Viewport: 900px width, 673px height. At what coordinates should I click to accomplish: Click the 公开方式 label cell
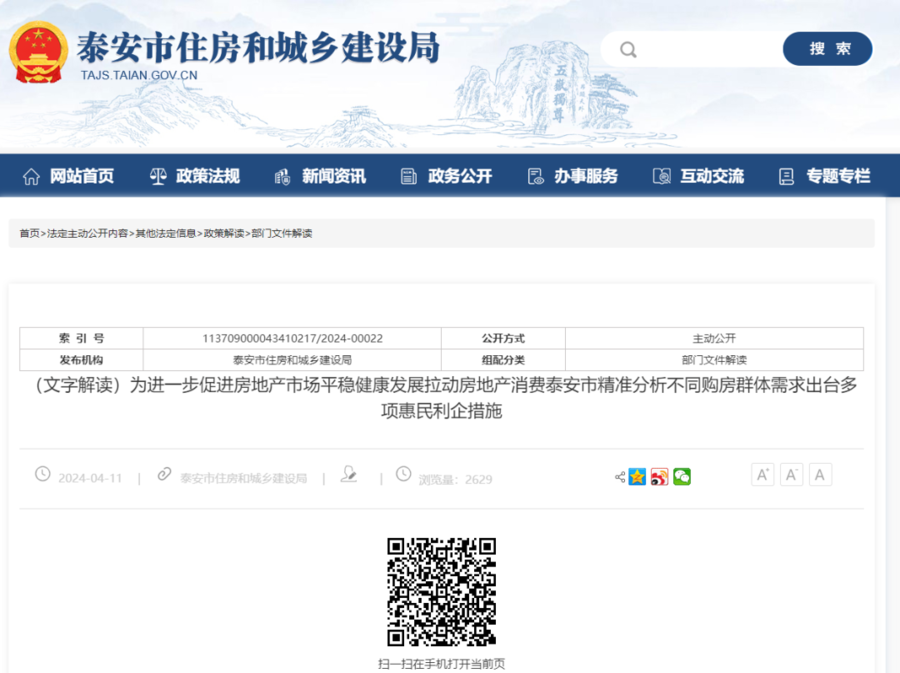503,339
